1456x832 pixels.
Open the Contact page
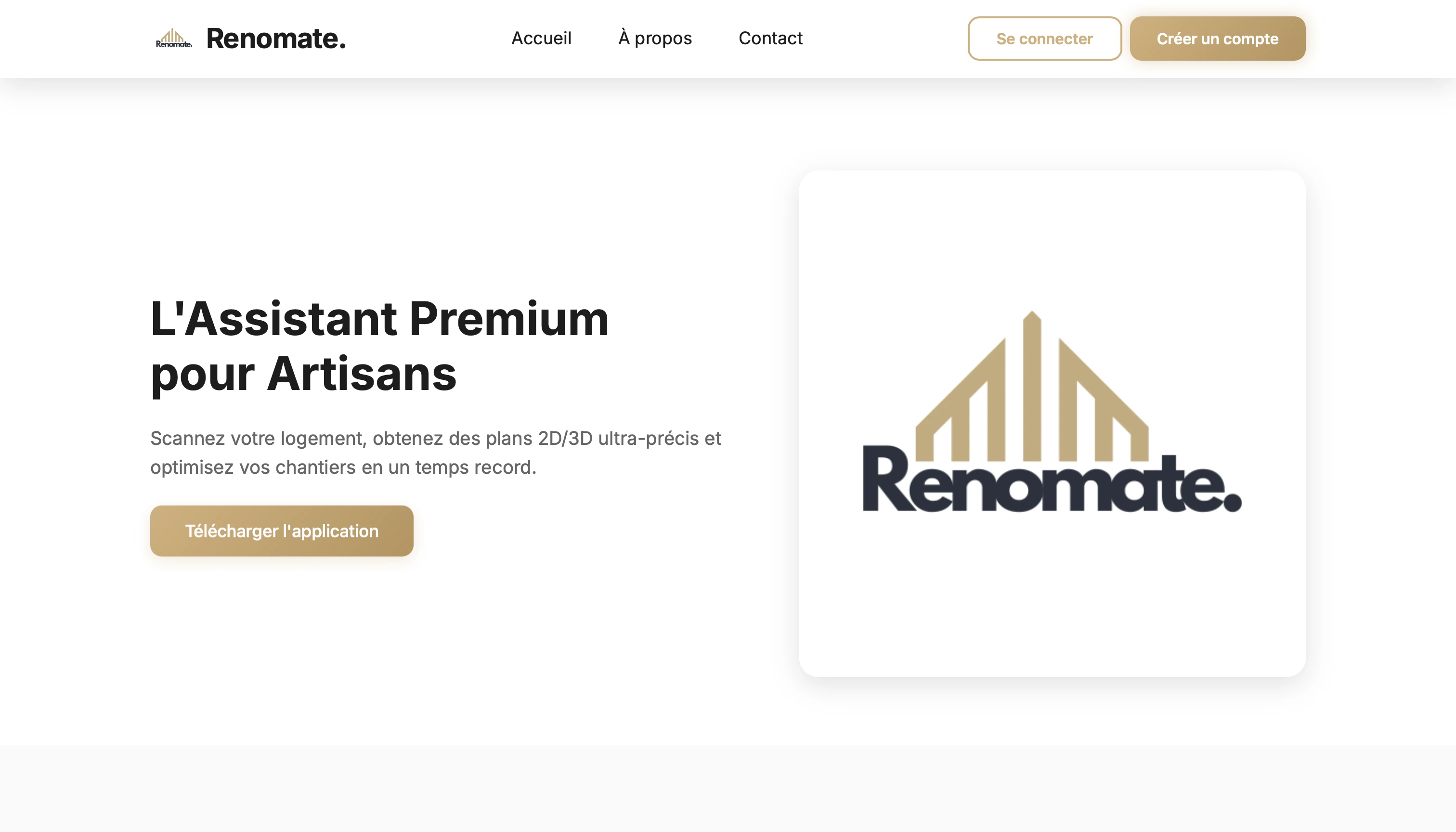(x=771, y=39)
